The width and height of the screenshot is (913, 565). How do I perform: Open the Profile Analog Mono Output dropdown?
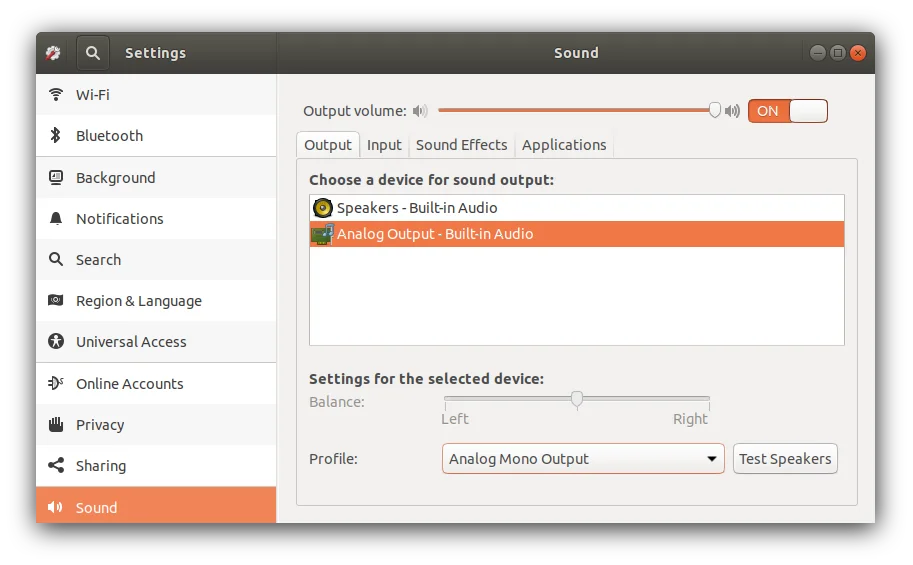point(583,458)
